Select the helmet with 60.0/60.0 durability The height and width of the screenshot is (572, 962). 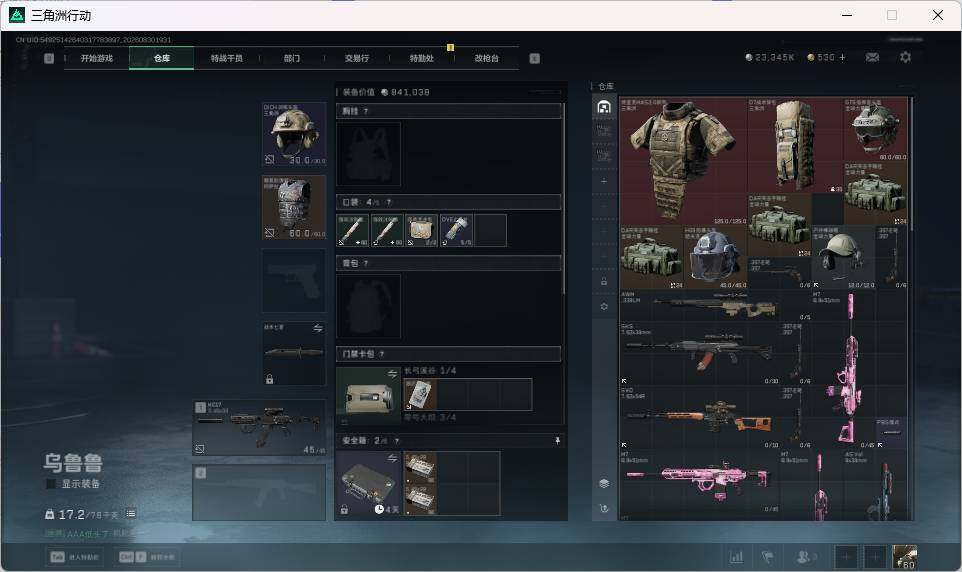pos(875,129)
